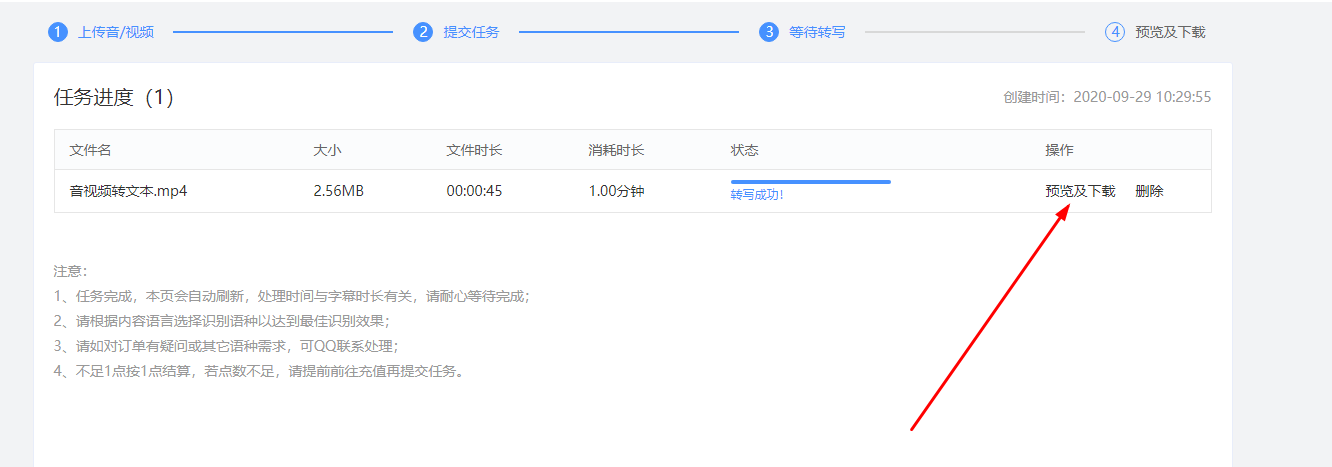Go to 等待转写 step label

pyautogui.click(x=817, y=32)
